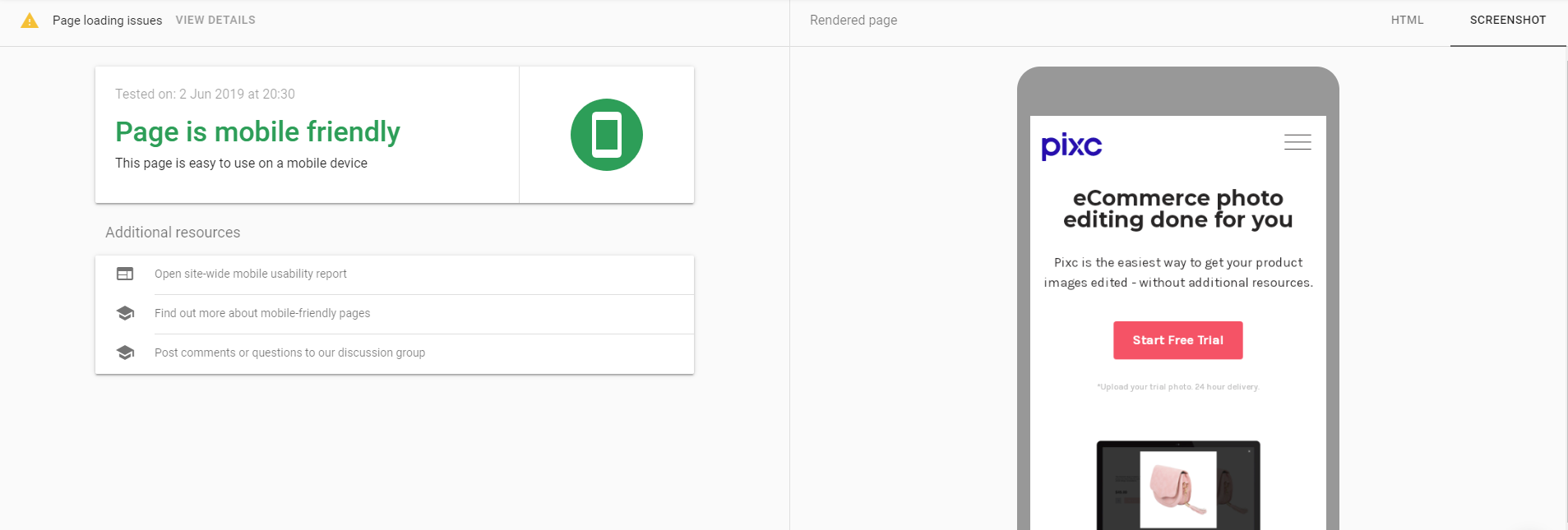Click the pixc logo in the preview
The width and height of the screenshot is (1568, 530).
(x=1071, y=145)
